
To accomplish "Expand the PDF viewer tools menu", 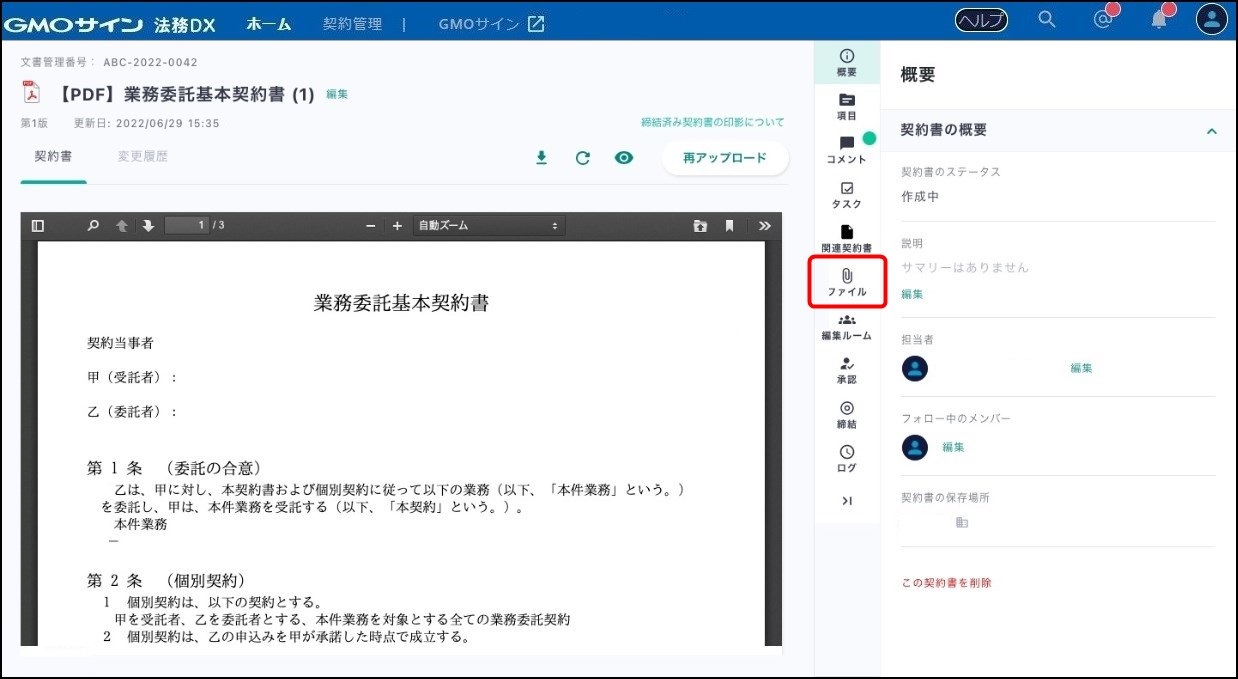I will pyautogui.click(x=764, y=226).
